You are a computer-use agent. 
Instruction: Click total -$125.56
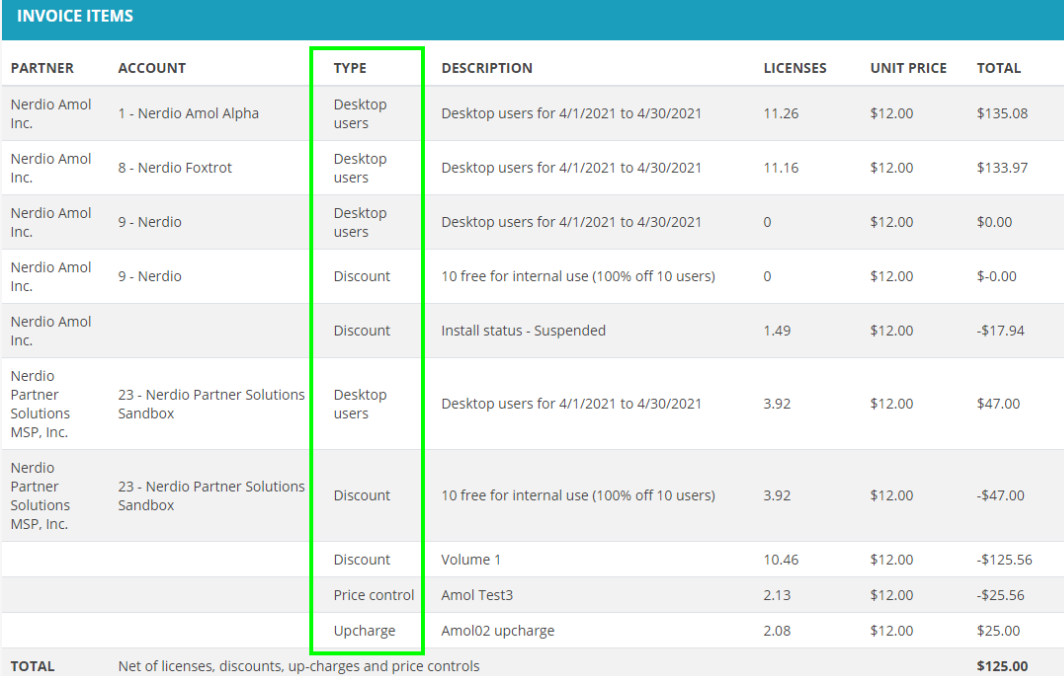click(1004, 560)
